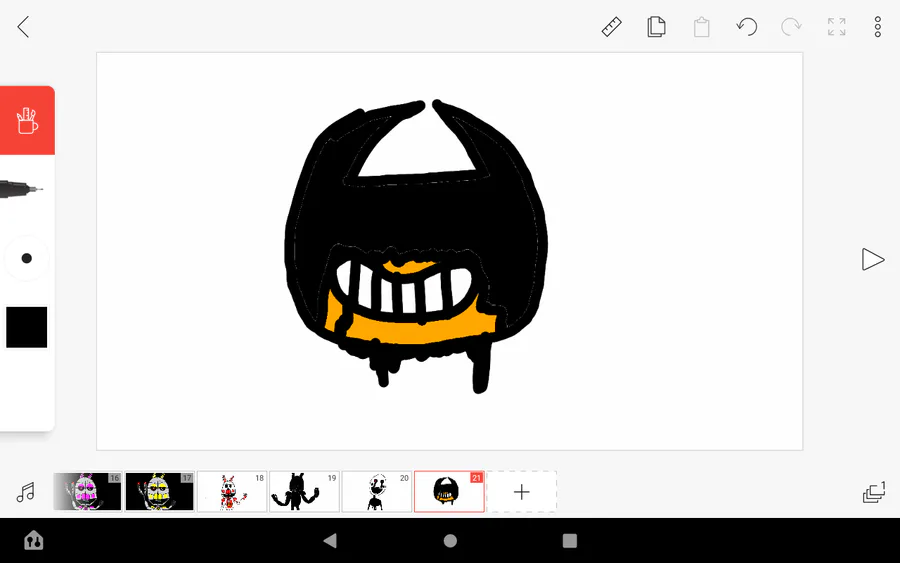Image resolution: width=900 pixels, height=563 pixels.
Task: Select the pen brush tool
Action: pos(21,189)
